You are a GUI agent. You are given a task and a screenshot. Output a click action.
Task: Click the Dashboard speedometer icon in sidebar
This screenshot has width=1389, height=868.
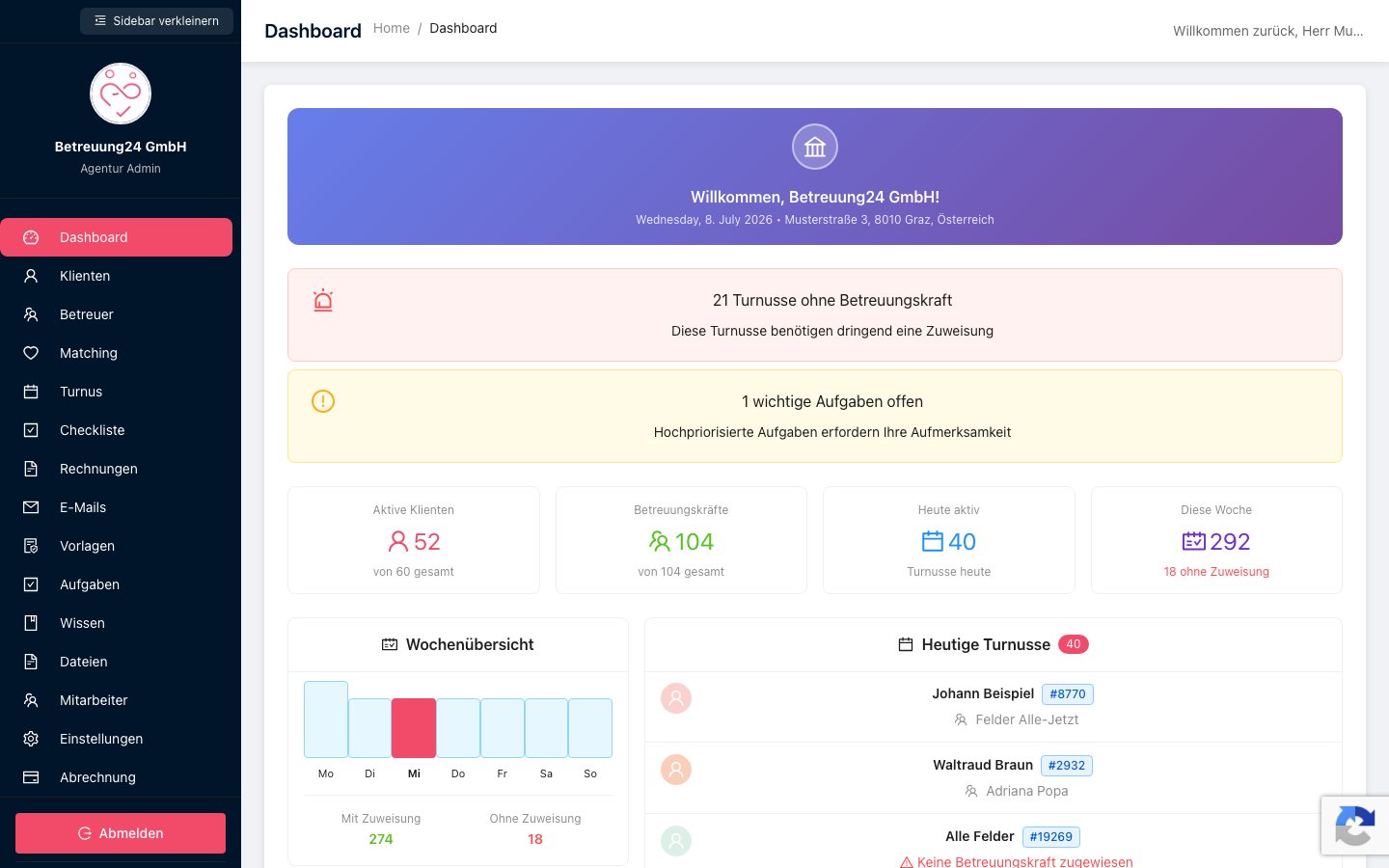(31, 237)
